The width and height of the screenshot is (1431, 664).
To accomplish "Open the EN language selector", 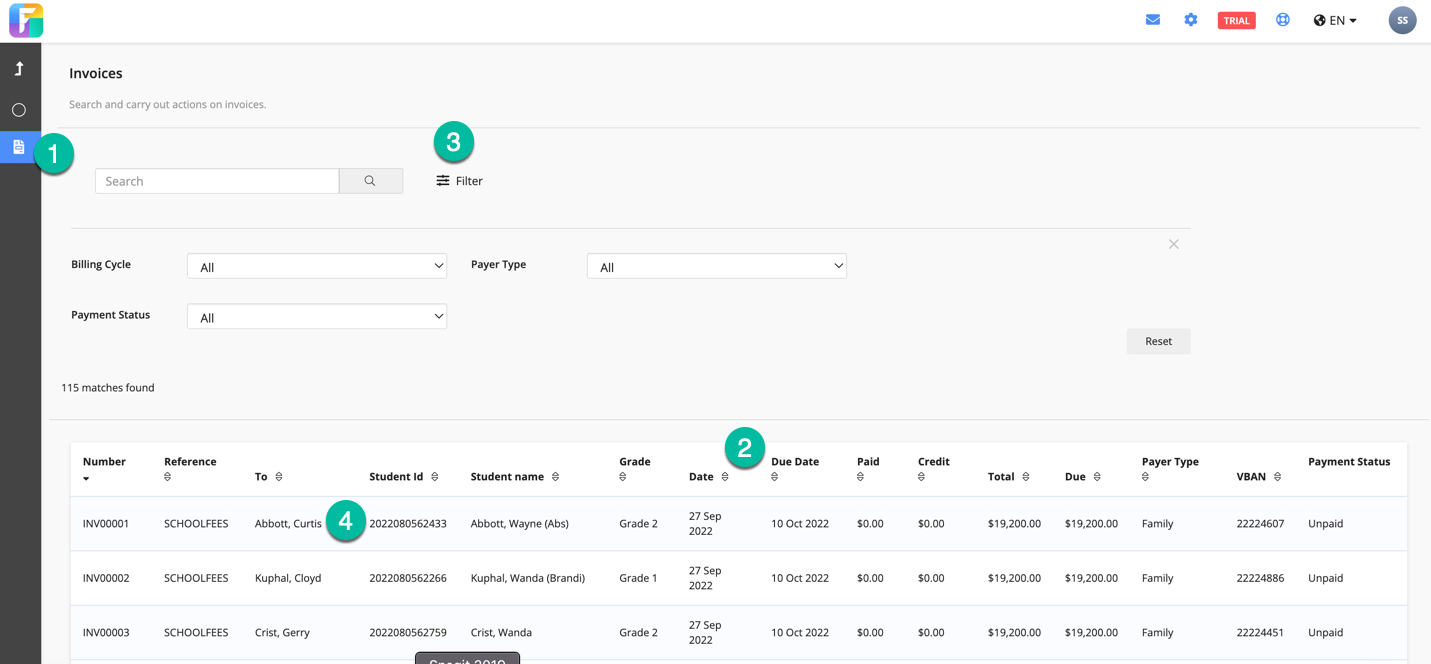I will tap(1335, 20).
